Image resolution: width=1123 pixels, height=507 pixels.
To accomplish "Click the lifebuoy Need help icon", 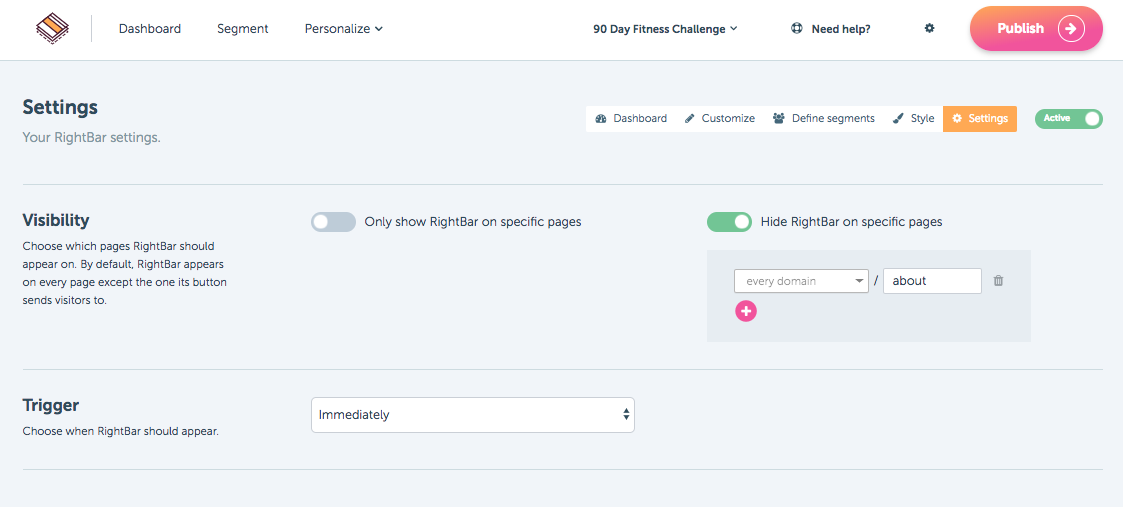I will click(x=796, y=29).
